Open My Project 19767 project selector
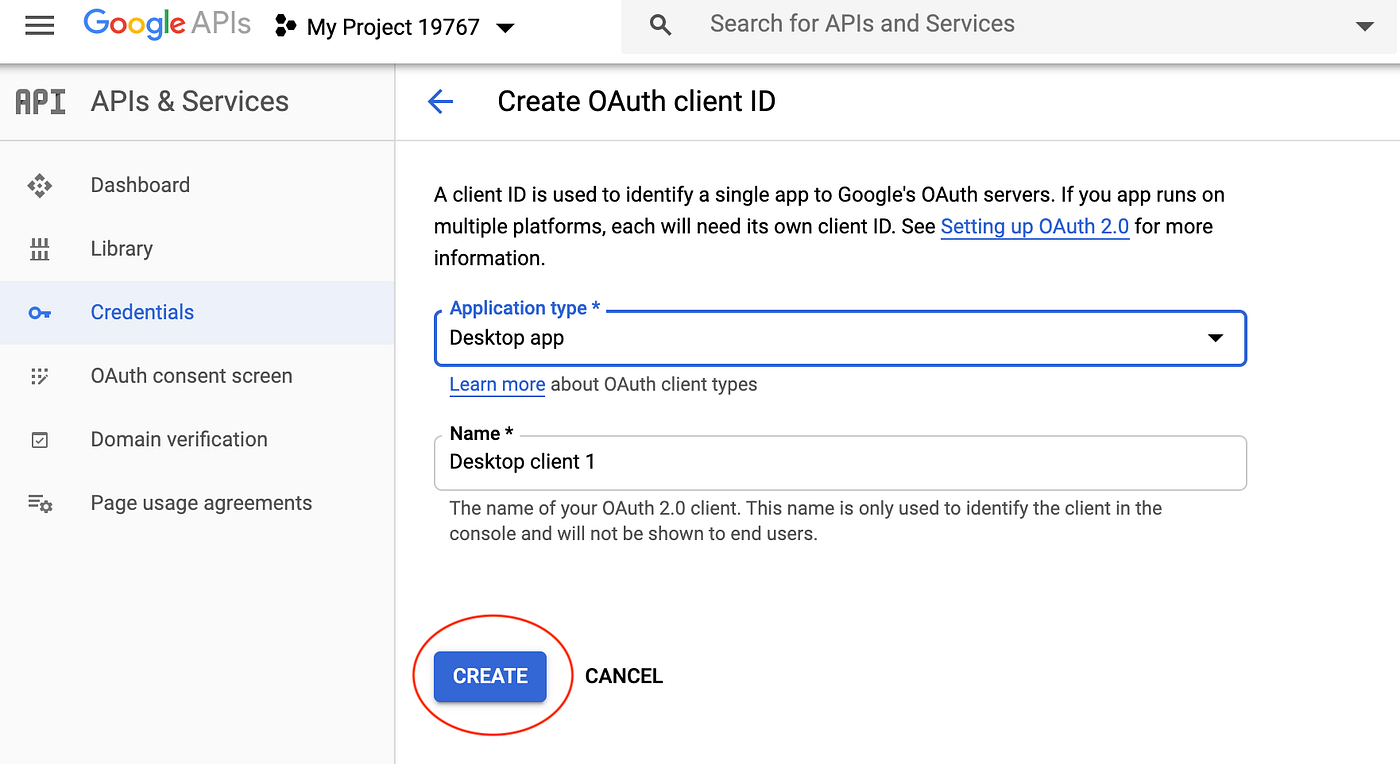The image size is (1400, 764). point(395,27)
